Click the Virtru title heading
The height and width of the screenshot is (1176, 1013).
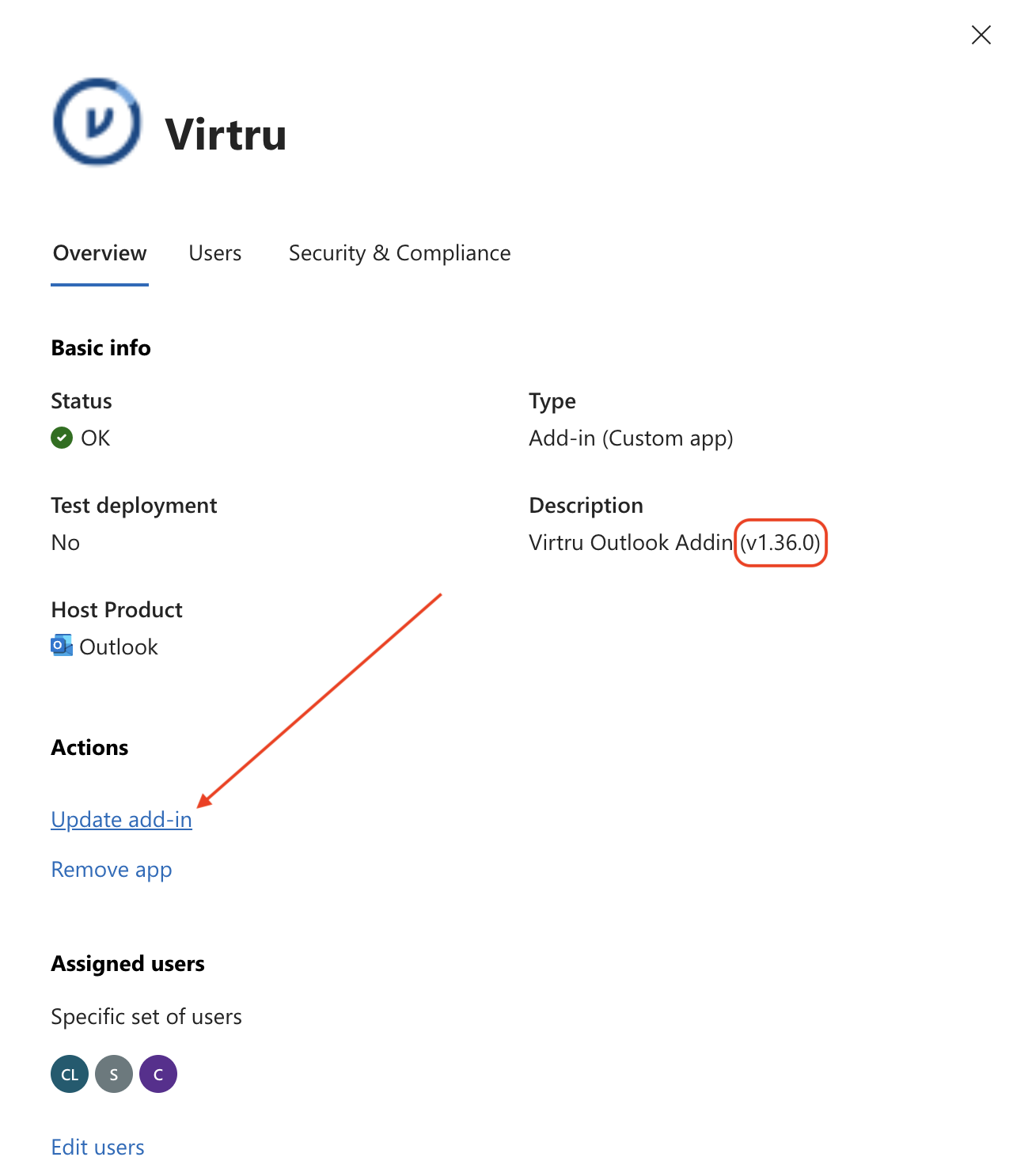[x=226, y=134]
